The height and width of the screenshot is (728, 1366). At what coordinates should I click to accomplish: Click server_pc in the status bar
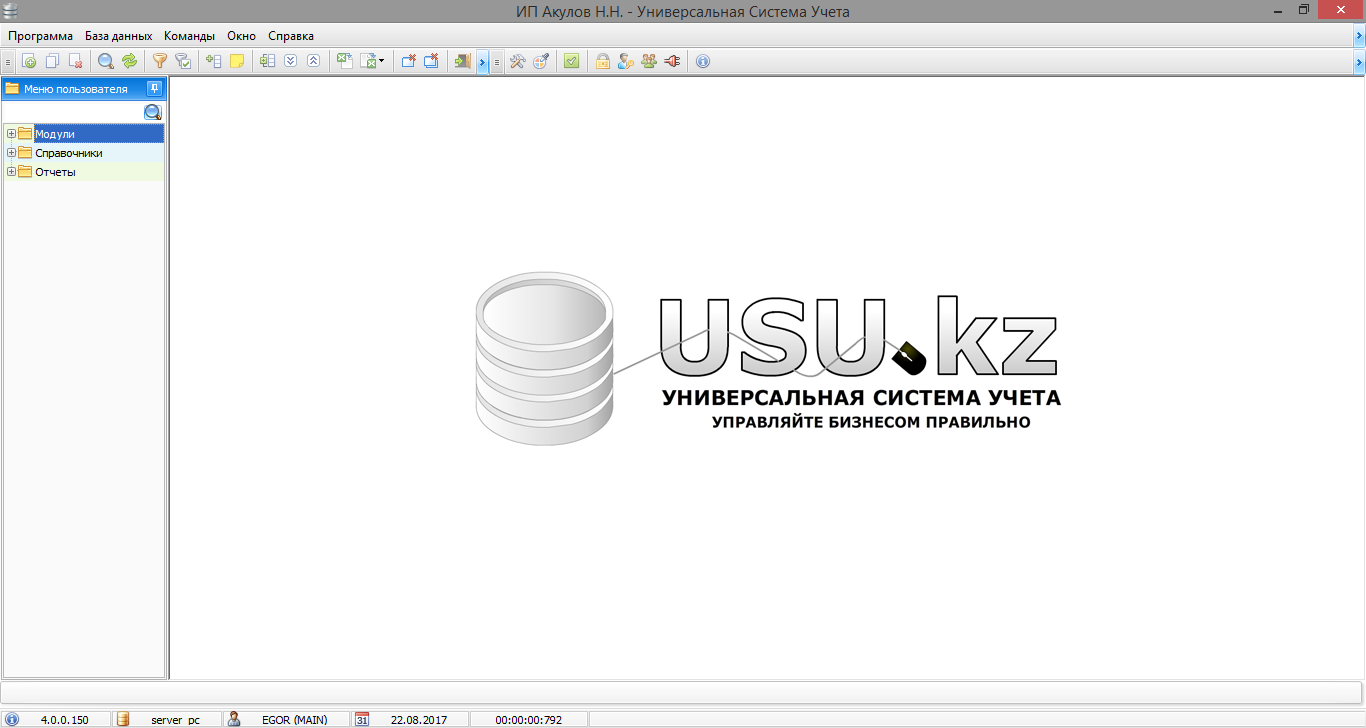(x=175, y=720)
